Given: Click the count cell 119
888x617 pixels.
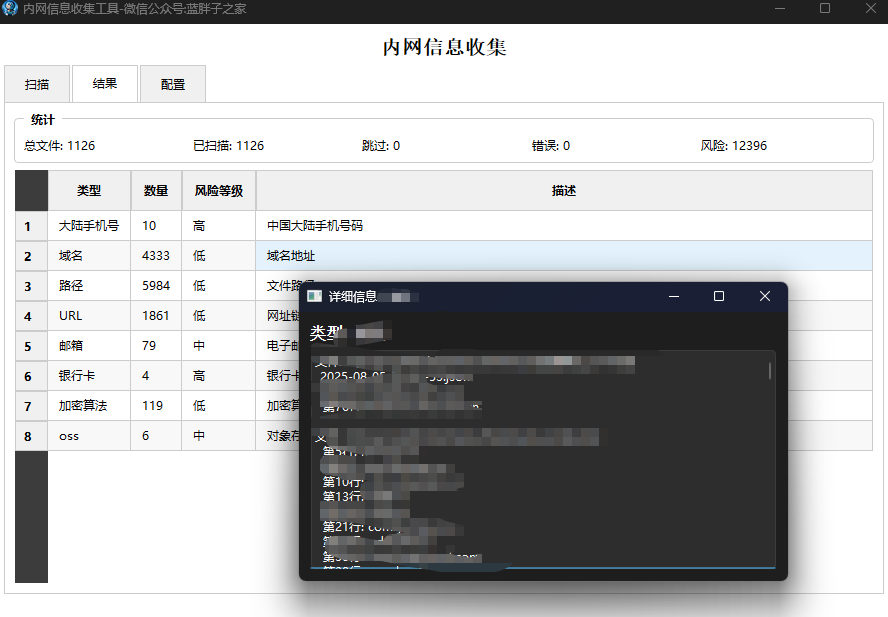Looking at the screenshot, I should pyautogui.click(x=156, y=406).
